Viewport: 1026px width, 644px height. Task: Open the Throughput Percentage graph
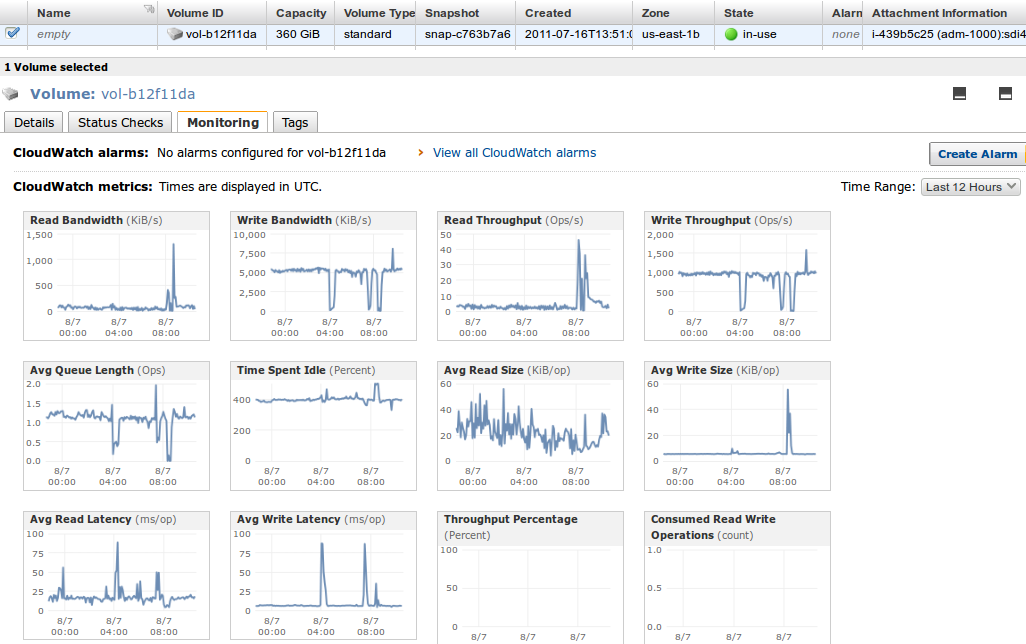[x=530, y=577]
